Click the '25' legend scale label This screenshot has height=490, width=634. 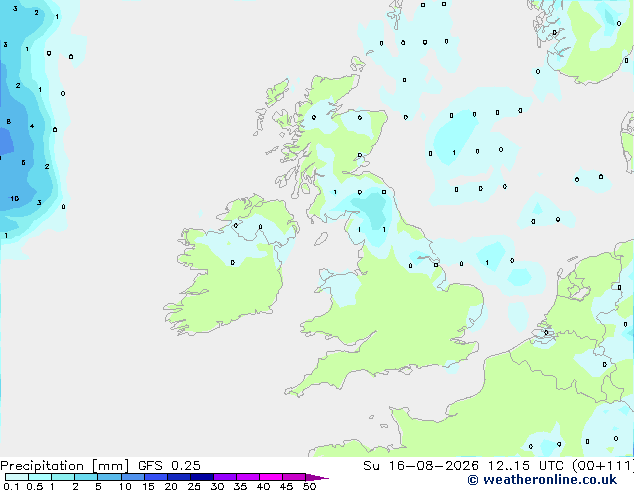tap(194, 486)
